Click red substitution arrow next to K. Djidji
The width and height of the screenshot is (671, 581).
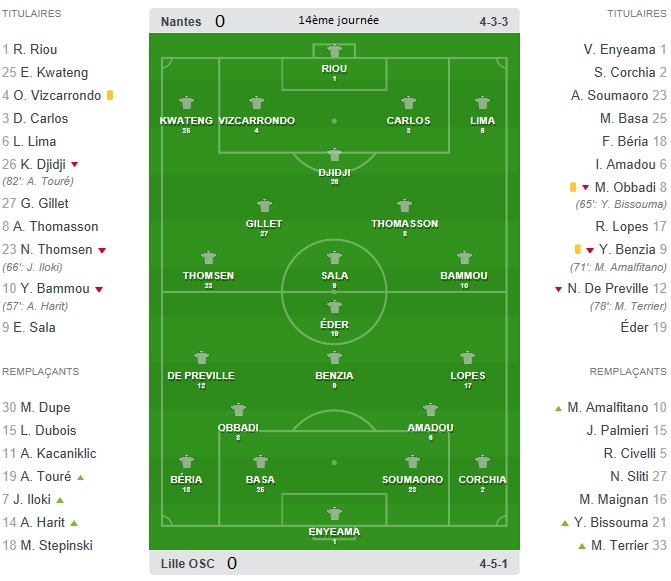click(x=74, y=164)
